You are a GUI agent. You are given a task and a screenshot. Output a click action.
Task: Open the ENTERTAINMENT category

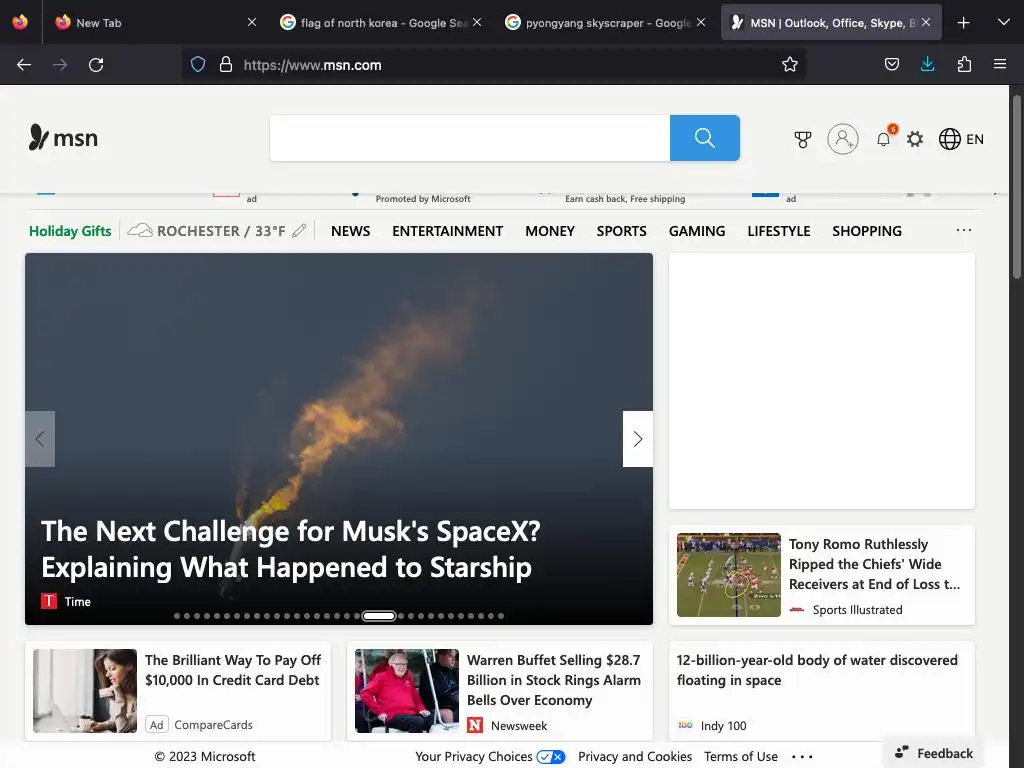click(x=447, y=231)
